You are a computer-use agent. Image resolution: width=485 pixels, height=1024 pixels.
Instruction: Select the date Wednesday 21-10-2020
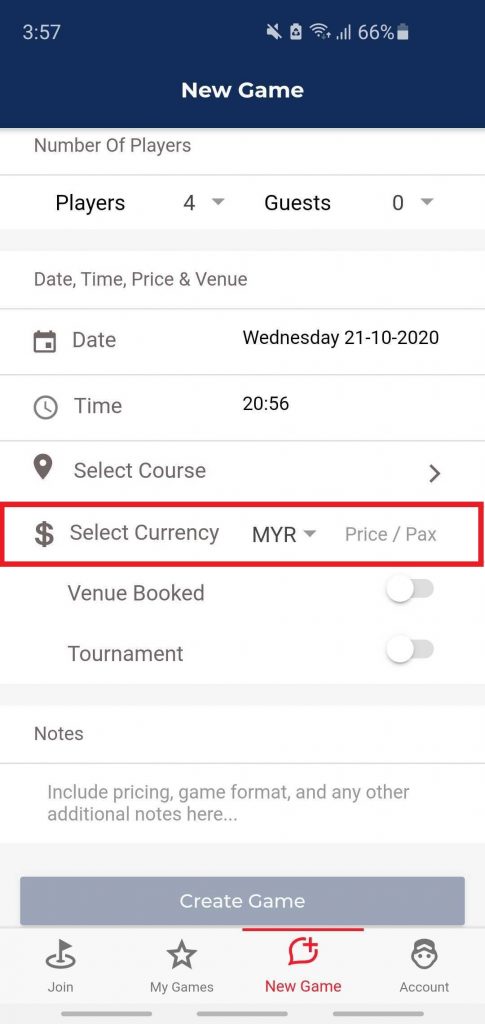[341, 338]
